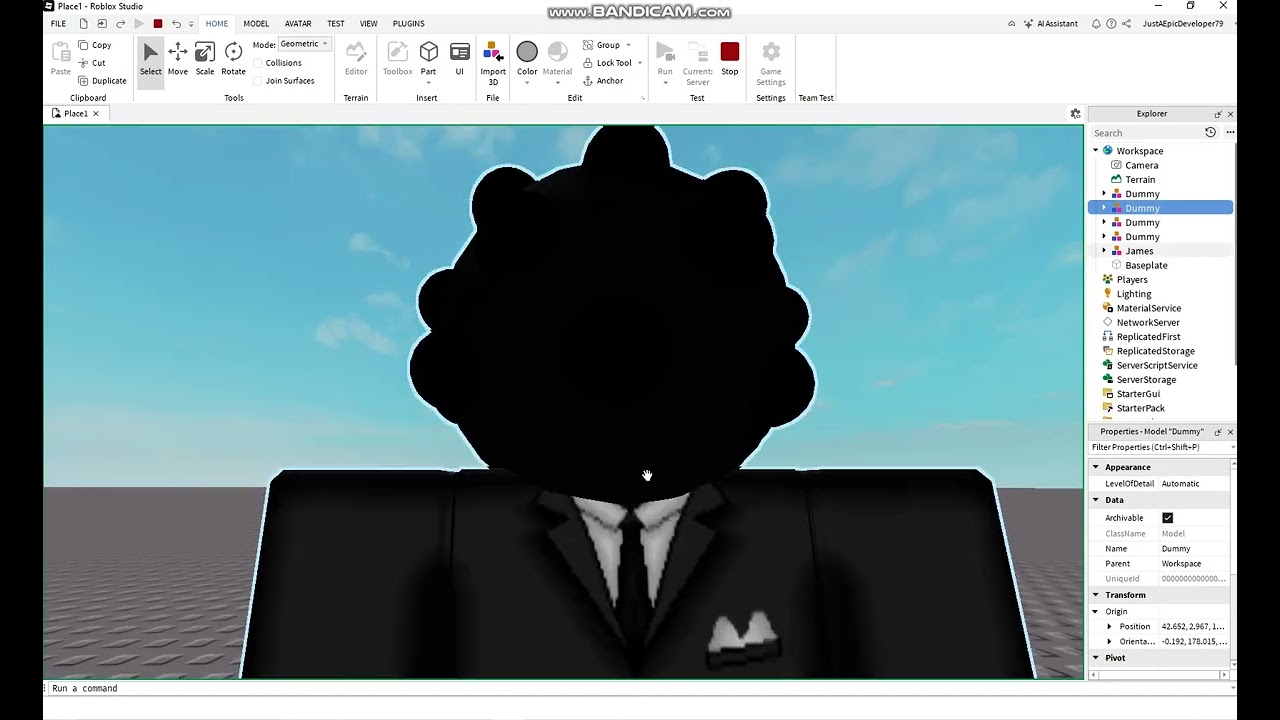Open the UI insert tool
The width and height of the screenshot is (1280, 720).
[460, 59]
